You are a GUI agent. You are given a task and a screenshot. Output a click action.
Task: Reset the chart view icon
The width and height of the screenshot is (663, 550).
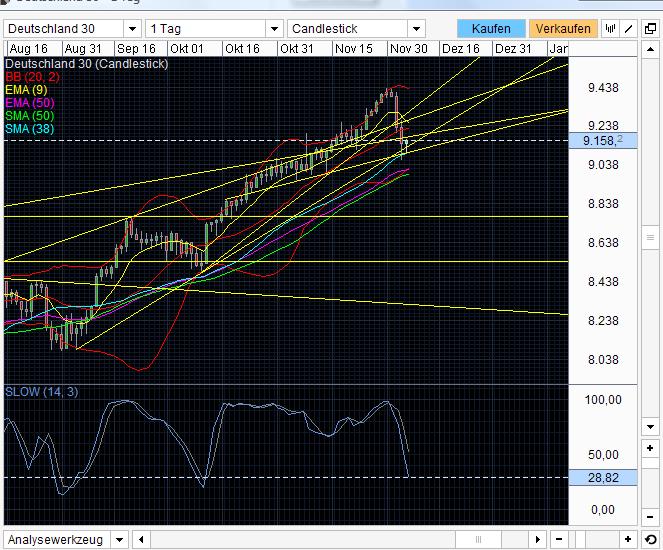click(x=650, y=539)
